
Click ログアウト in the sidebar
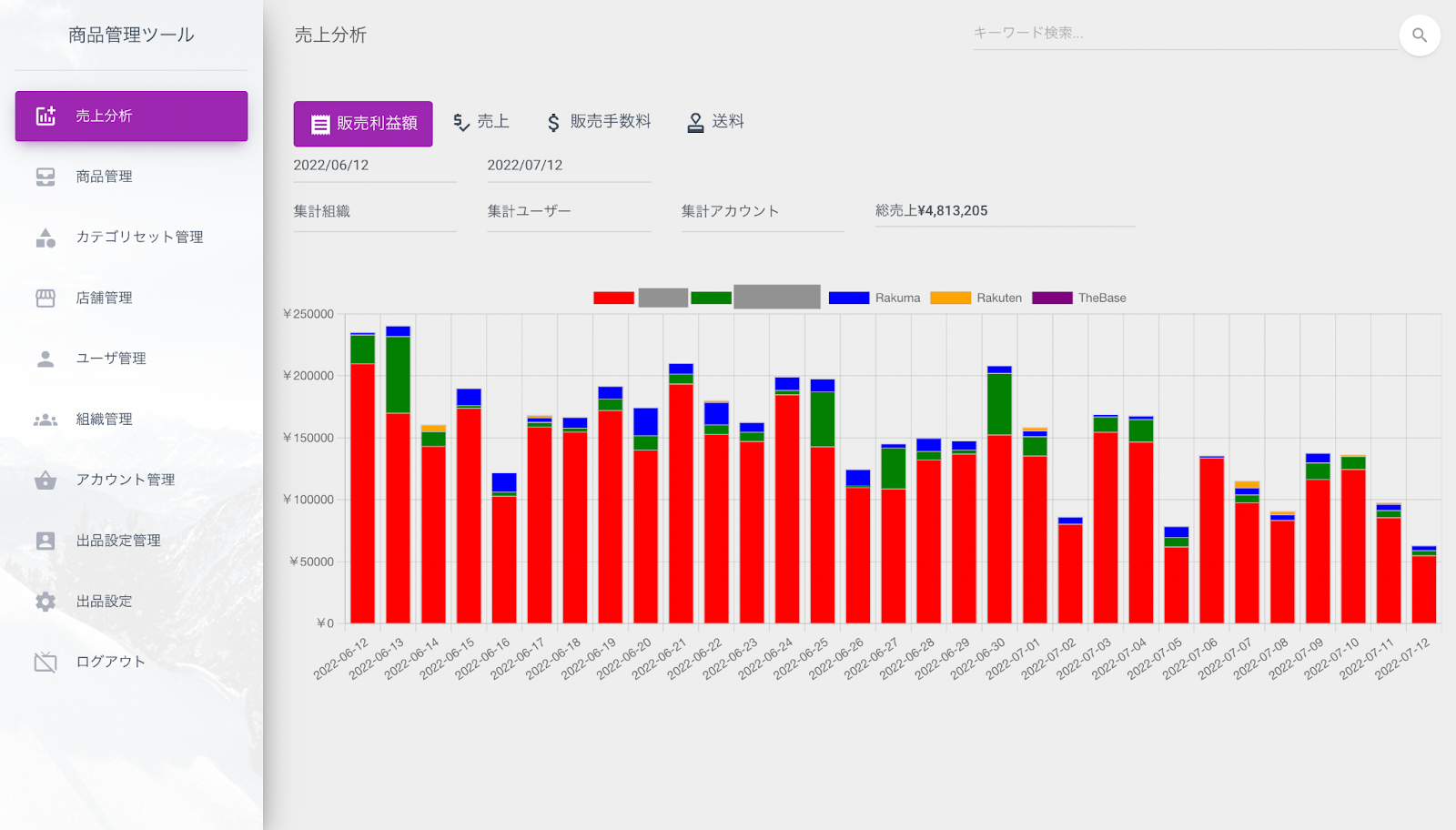pos(110,662)
